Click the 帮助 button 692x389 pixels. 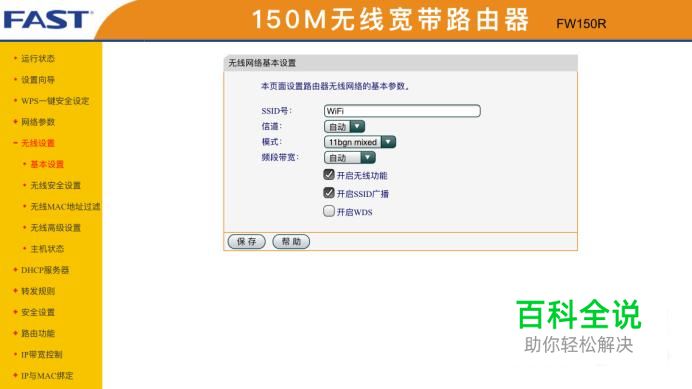(x=291, y=242)
